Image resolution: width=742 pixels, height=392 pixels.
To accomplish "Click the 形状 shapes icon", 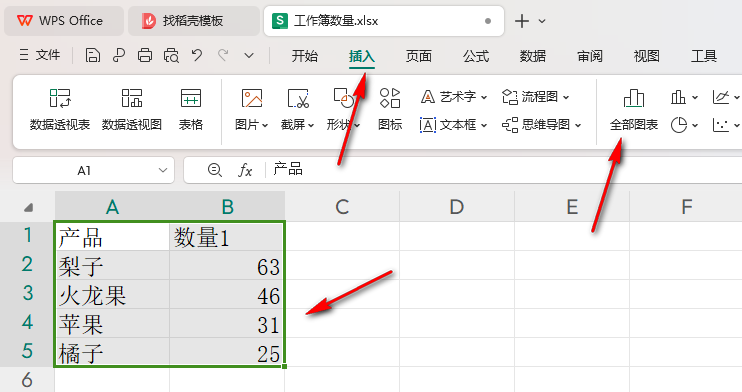I will click(344, 98).
